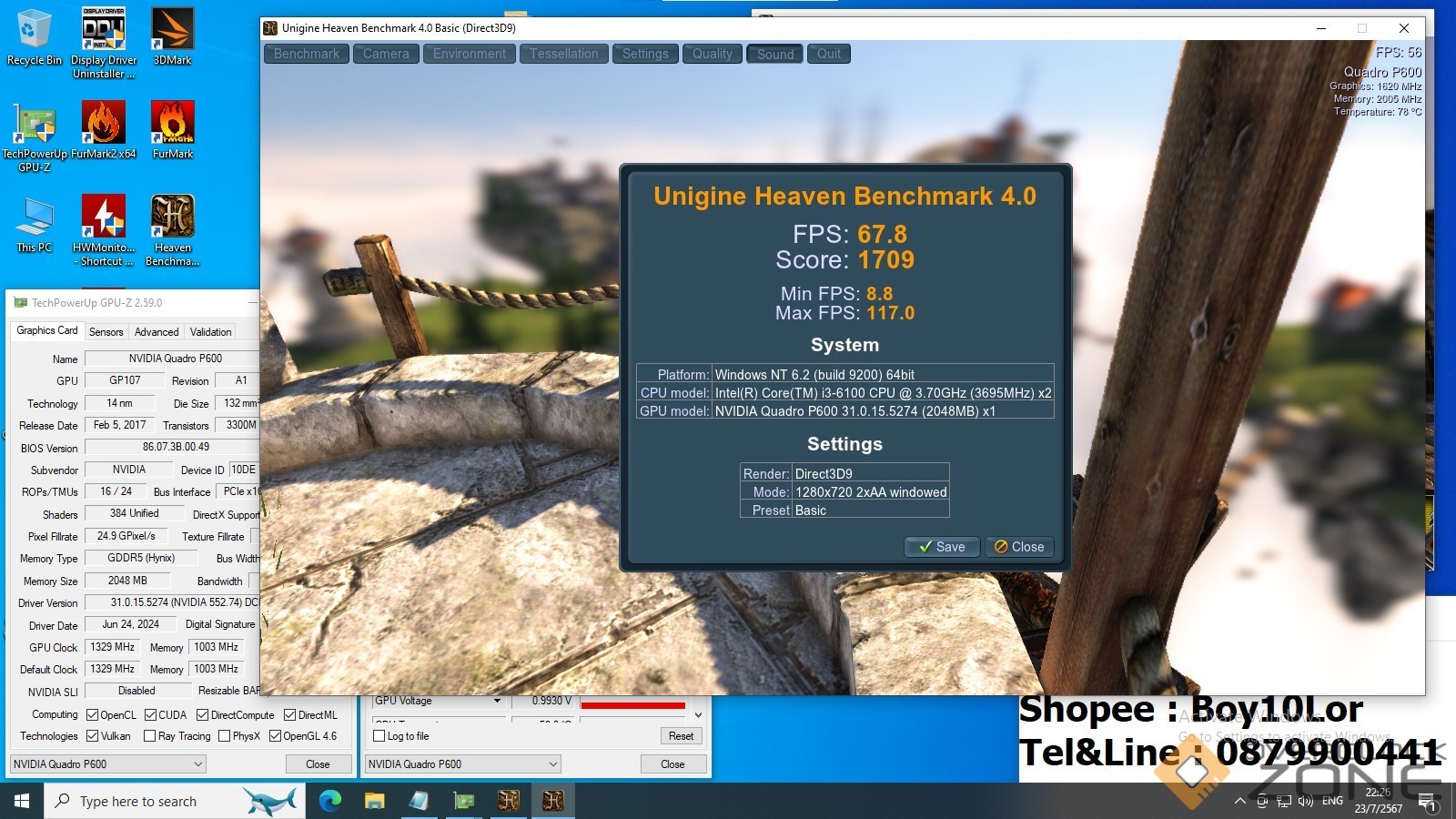Switch to GPU-Z in the taskbar
The width and height of the screenshot is (1456, 819).
[464, 801]
